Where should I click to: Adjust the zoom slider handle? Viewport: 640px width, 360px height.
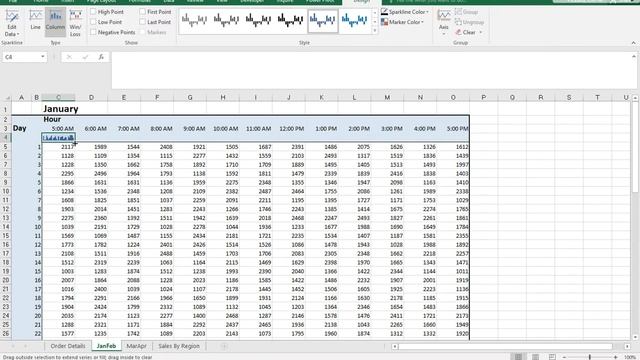click(590, 357)
